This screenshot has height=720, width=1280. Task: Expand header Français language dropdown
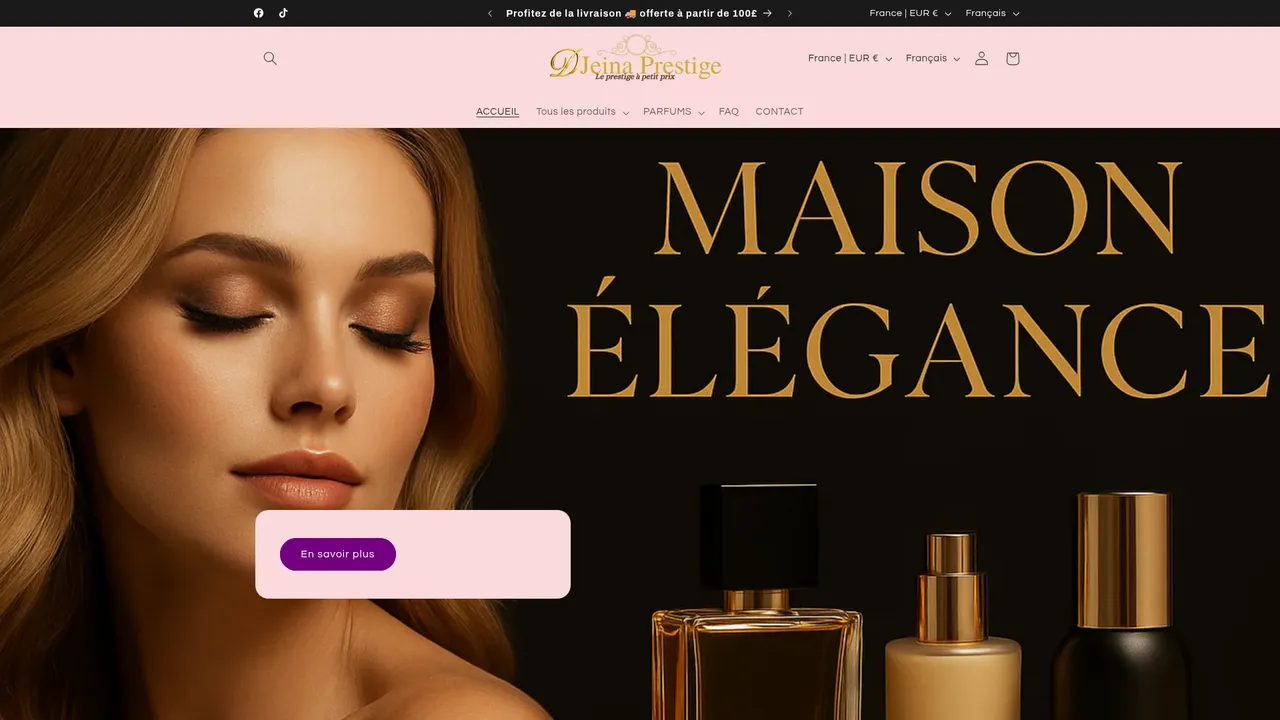(932, 58)
